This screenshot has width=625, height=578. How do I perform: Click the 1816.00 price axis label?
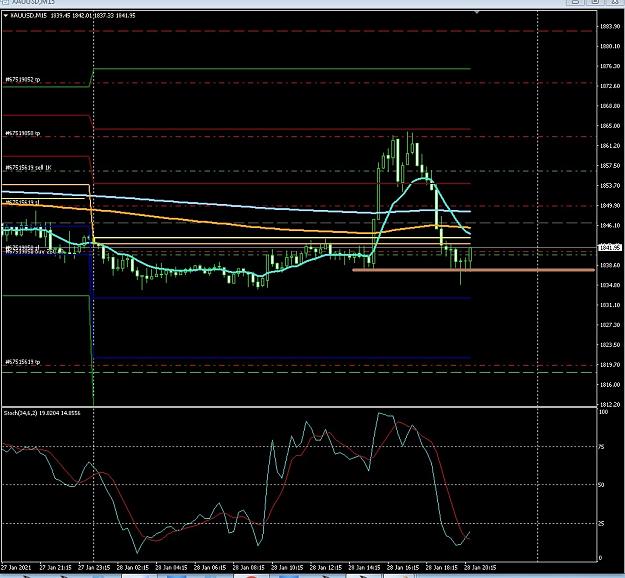(x=610, y=385)
